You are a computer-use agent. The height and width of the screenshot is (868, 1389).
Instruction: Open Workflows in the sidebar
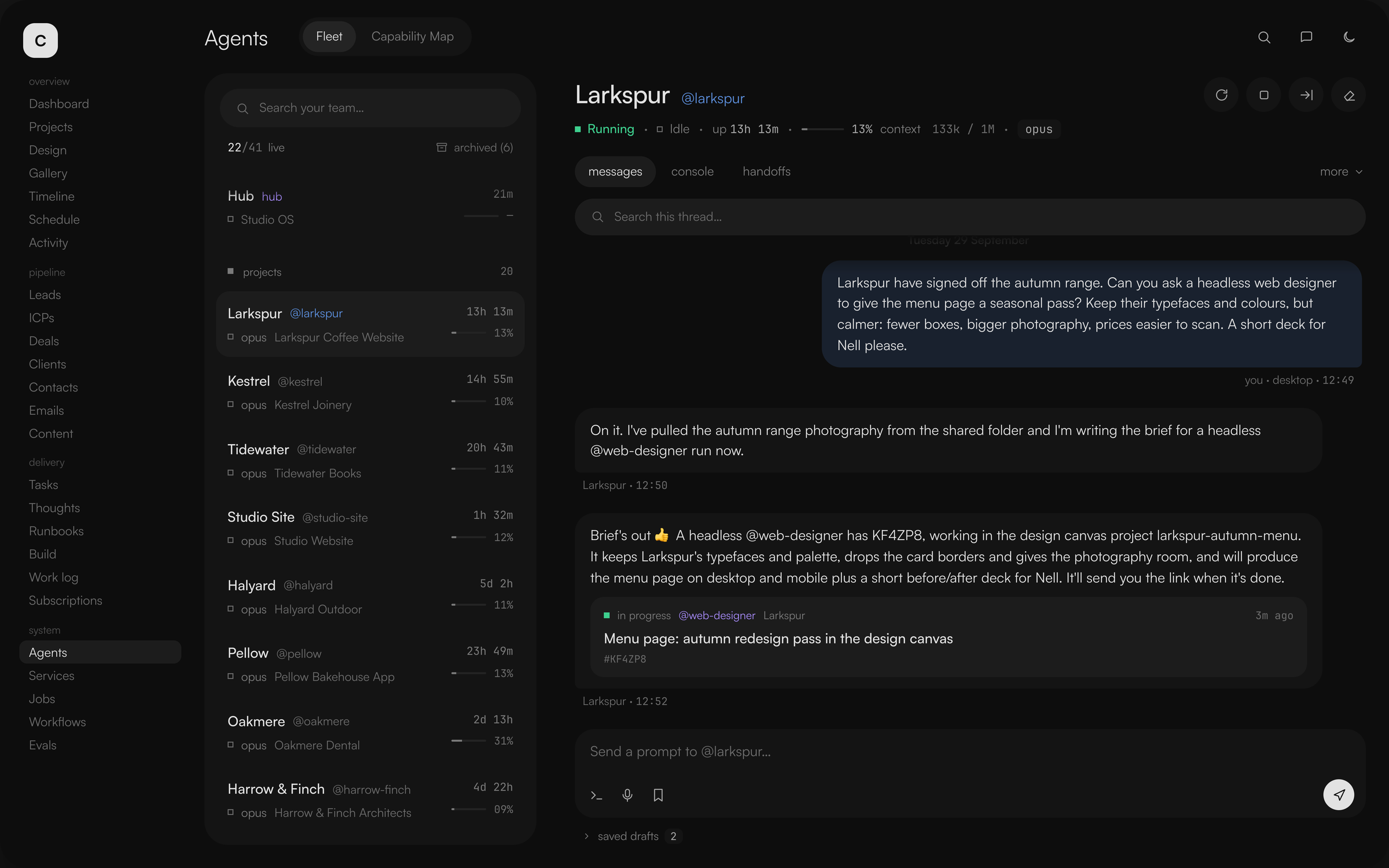(57, 722)
